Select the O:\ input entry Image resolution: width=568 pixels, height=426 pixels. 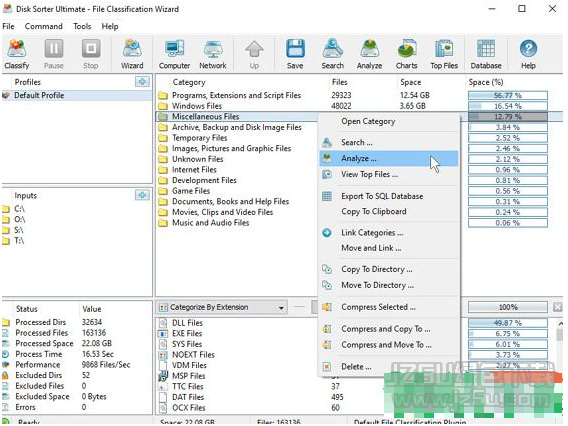tap(20, 220)
